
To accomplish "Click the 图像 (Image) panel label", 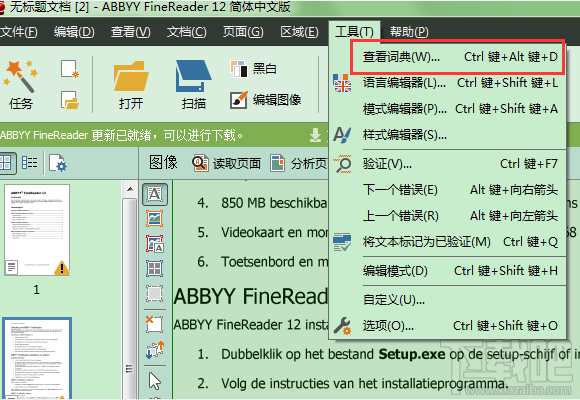I will (163, 162).
